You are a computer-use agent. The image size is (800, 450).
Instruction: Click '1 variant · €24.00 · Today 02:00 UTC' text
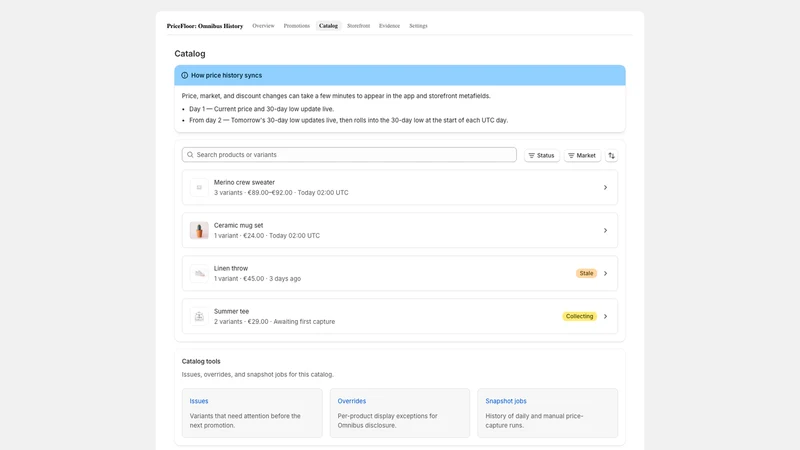click(267, 236)
